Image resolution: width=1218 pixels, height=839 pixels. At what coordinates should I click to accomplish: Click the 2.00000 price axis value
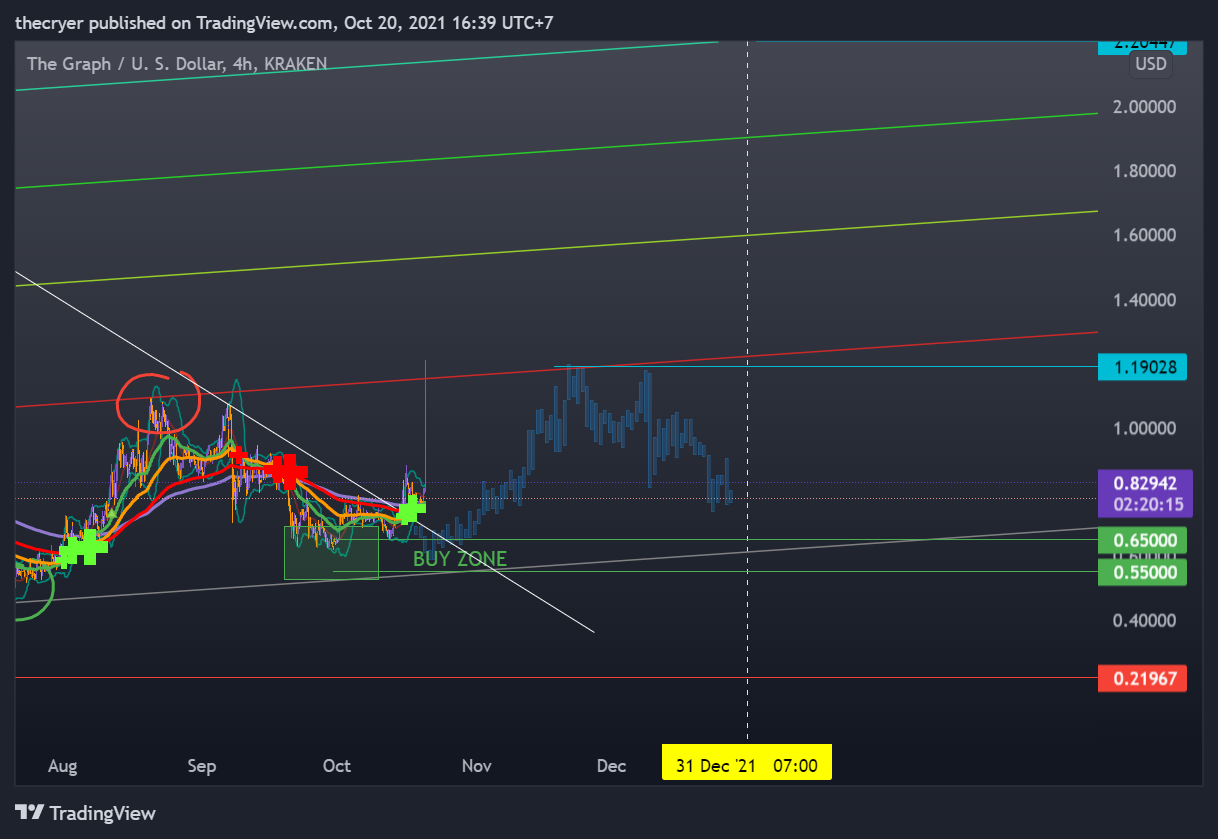(1144, 107)
